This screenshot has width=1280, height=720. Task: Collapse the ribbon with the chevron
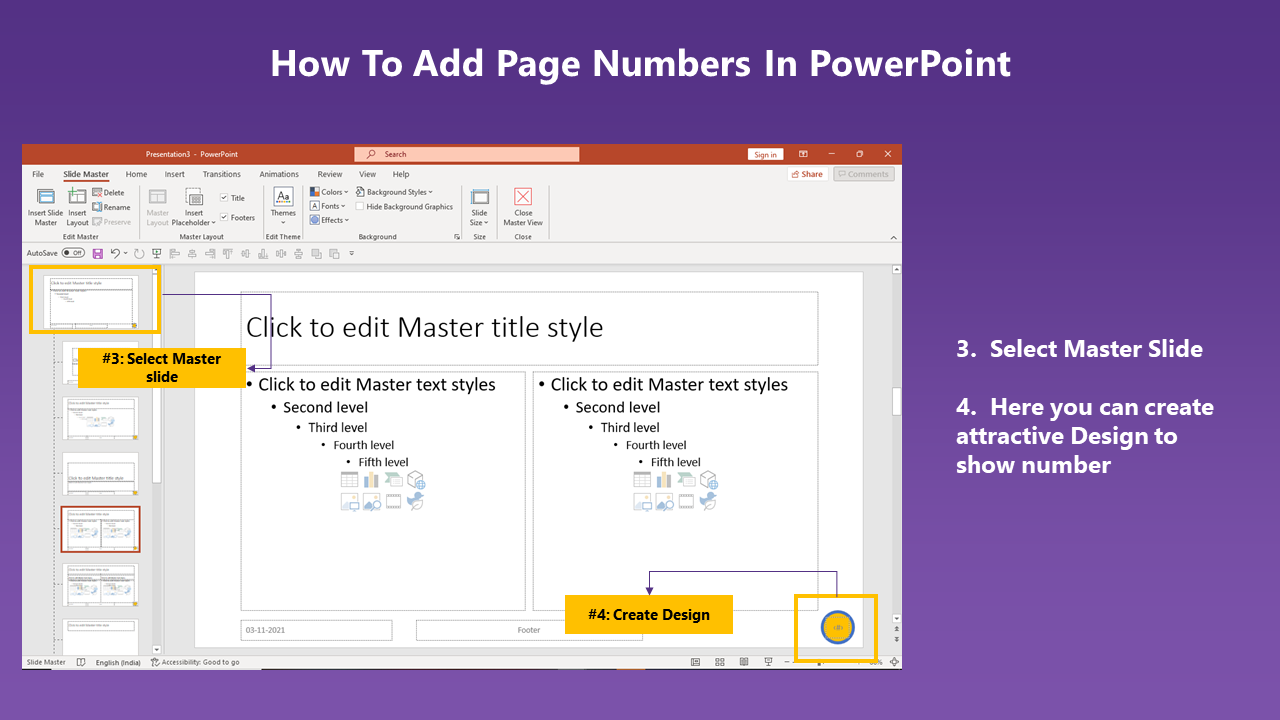892,237
